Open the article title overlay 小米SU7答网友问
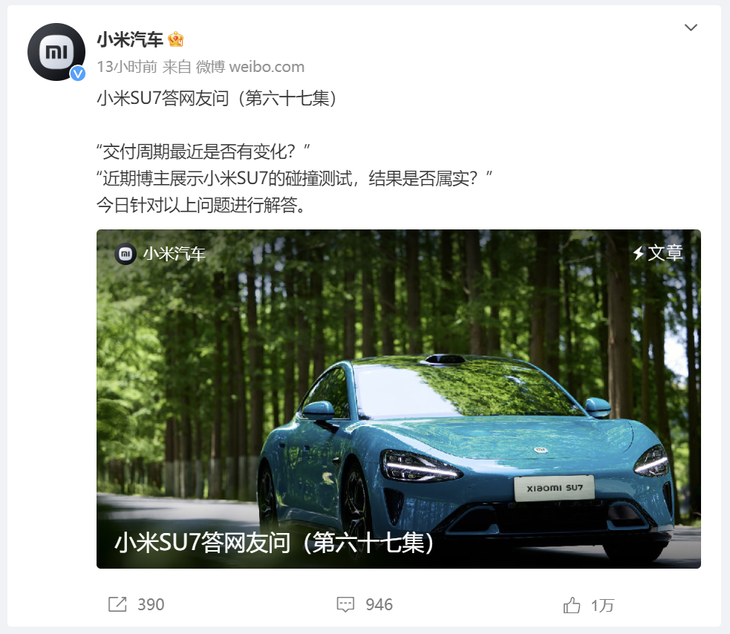 tap(275, 543)
